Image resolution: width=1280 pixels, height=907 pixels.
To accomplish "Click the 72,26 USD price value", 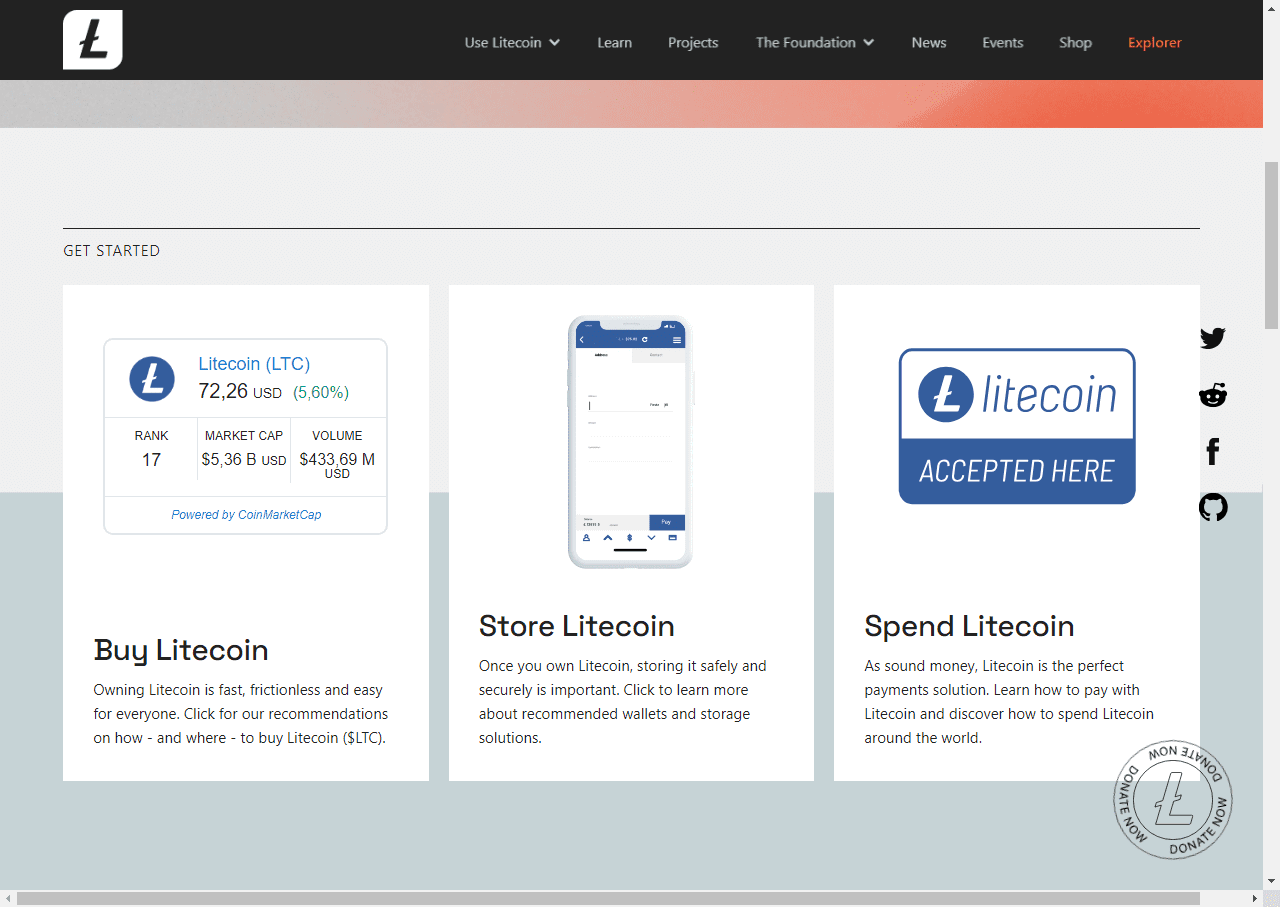I will [240, 392].
